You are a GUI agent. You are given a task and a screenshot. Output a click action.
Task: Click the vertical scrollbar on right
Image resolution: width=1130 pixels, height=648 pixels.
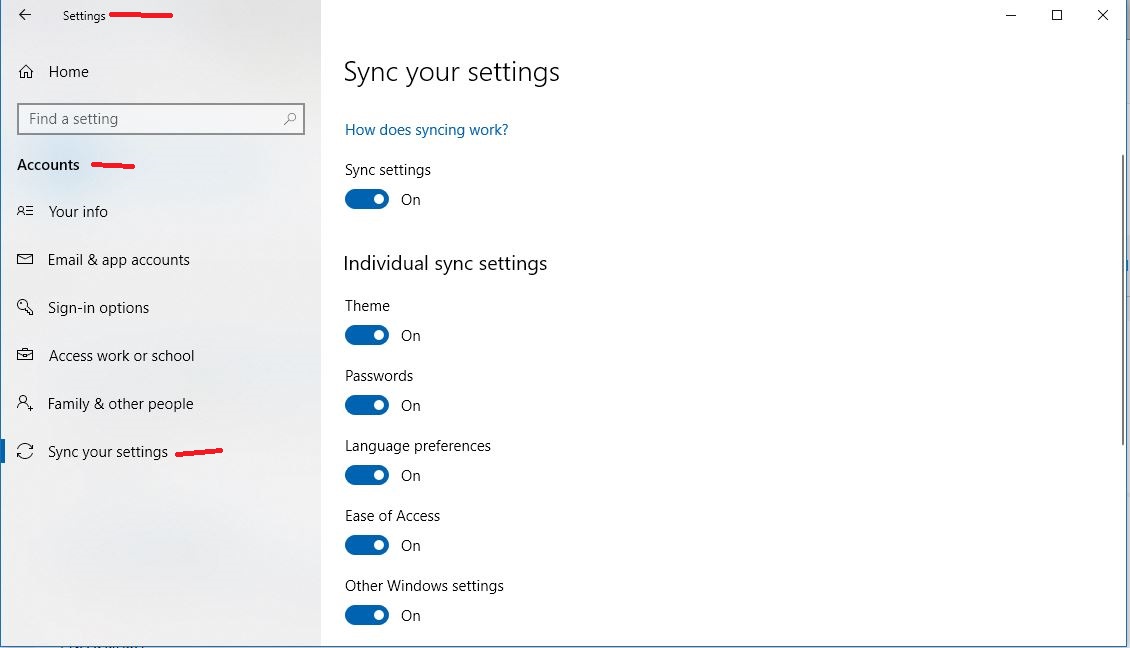point(1124,299)
